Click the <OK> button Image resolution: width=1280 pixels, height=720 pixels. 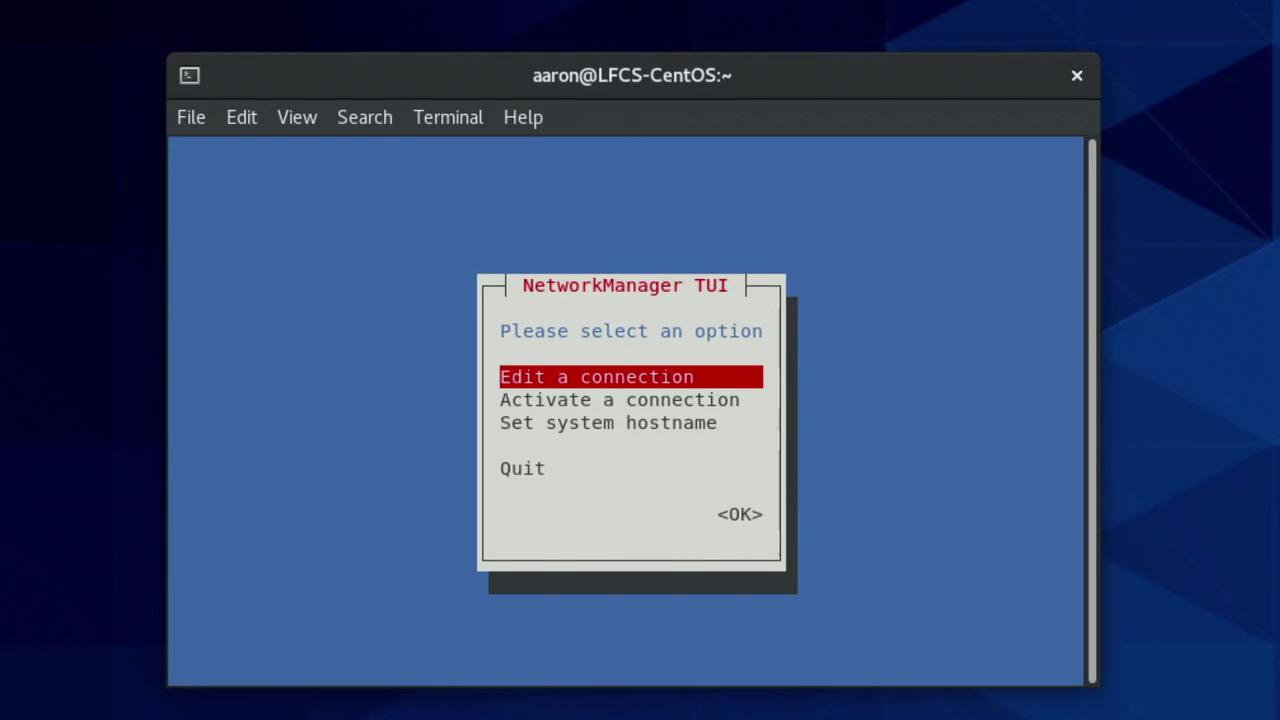(x=740, y=514)
